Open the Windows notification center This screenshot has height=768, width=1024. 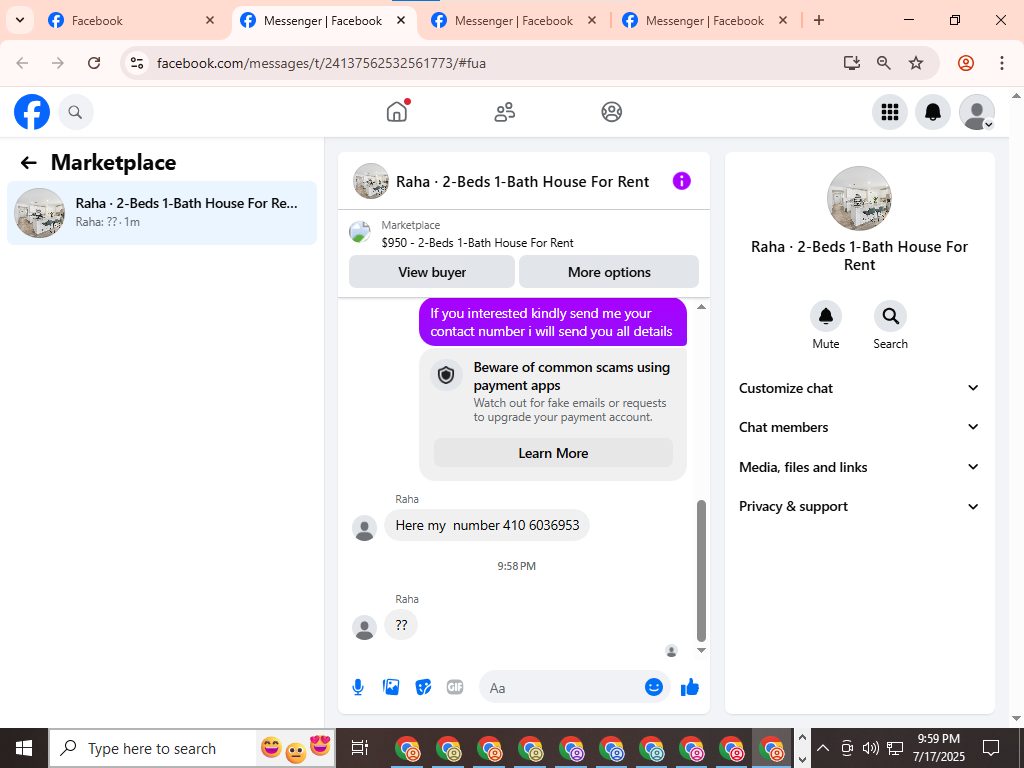(991, 748)
